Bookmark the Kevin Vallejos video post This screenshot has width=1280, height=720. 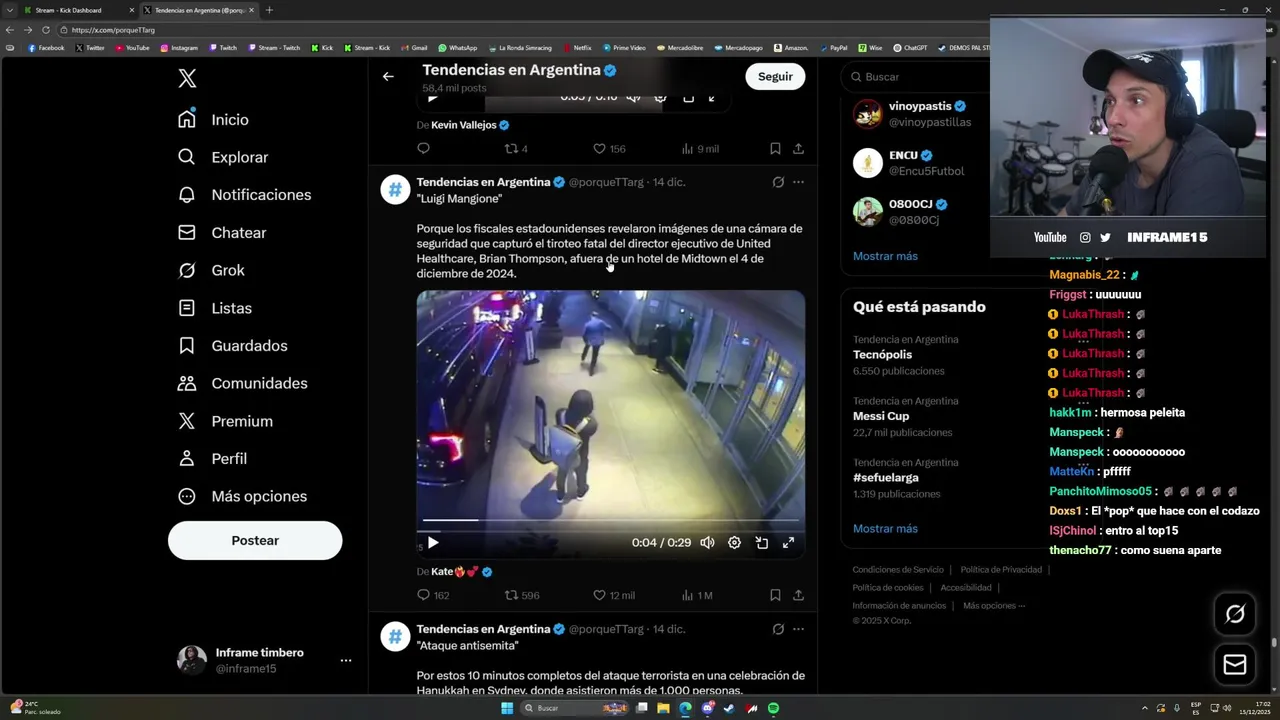[x=775, y=148]
